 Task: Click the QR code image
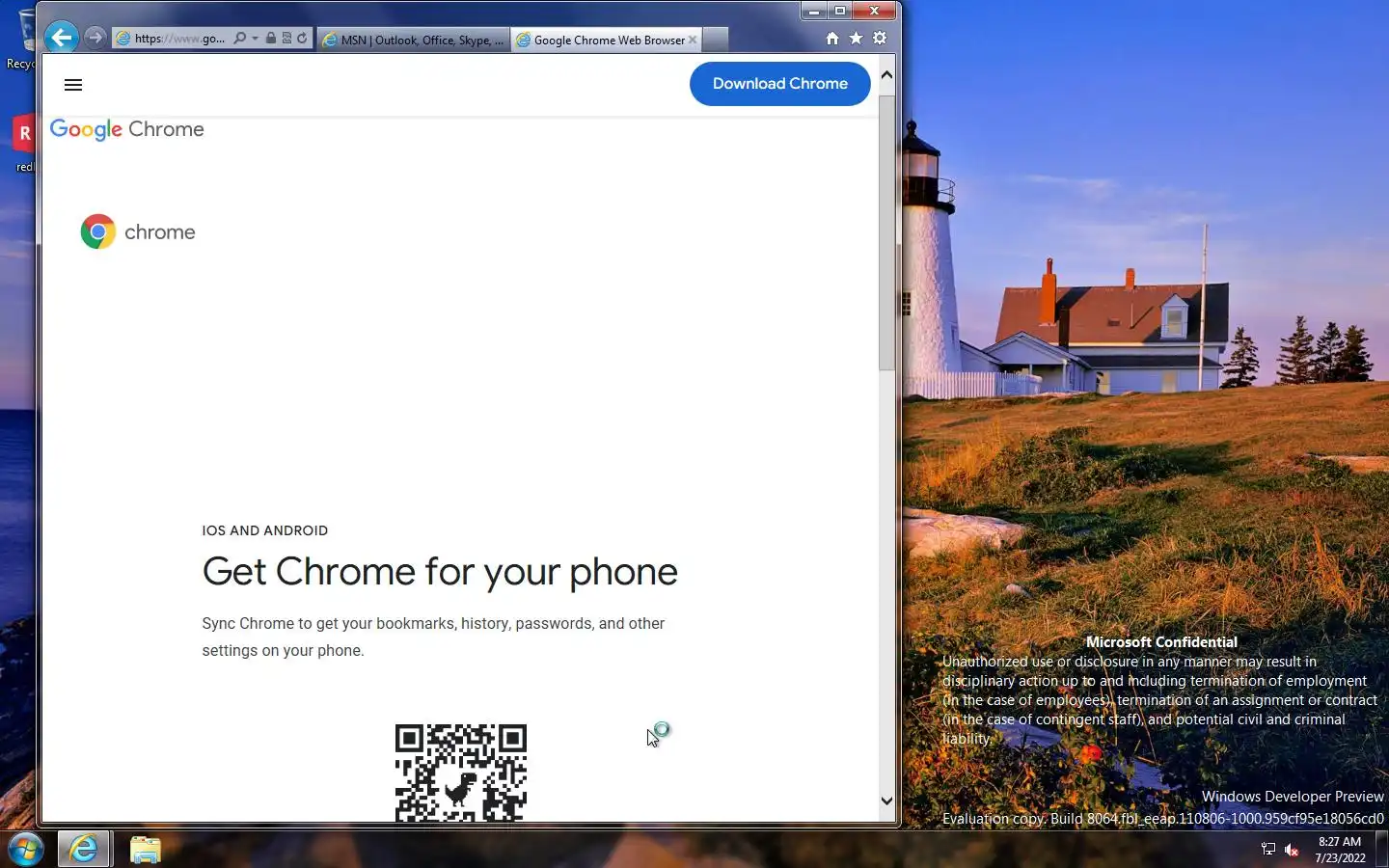click(x=461, y=773)
